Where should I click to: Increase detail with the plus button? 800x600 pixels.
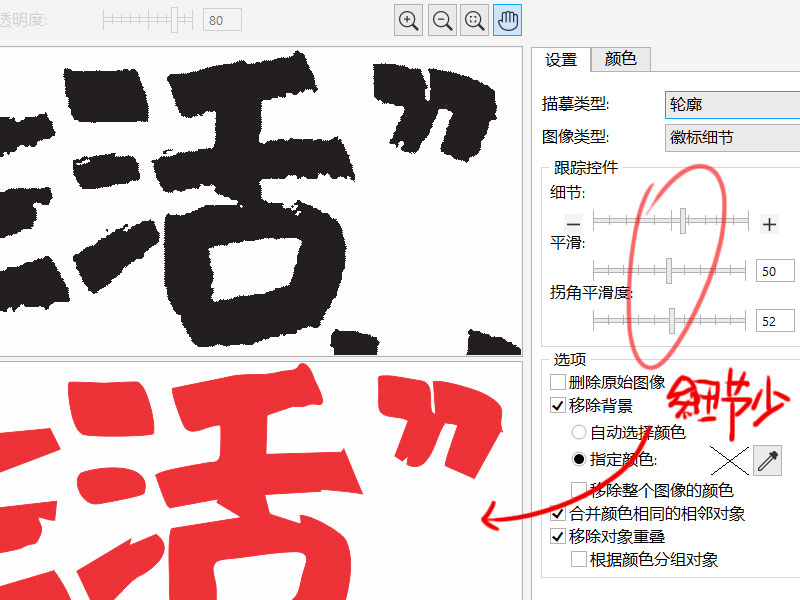769,224
